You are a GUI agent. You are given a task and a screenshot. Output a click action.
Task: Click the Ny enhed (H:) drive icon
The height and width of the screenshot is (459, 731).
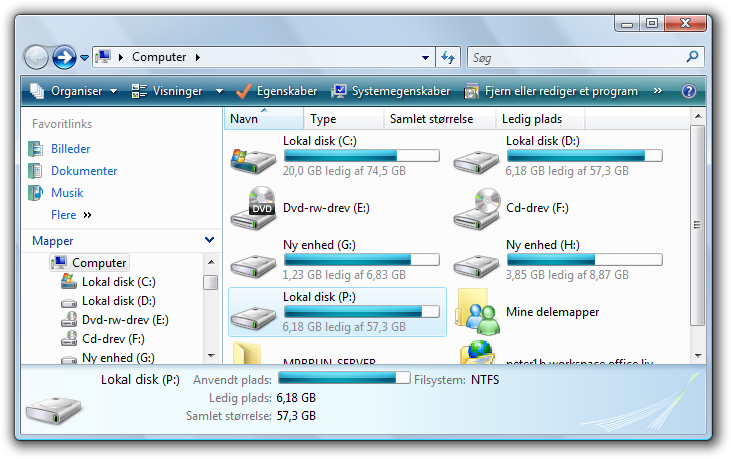coord(476,260)
